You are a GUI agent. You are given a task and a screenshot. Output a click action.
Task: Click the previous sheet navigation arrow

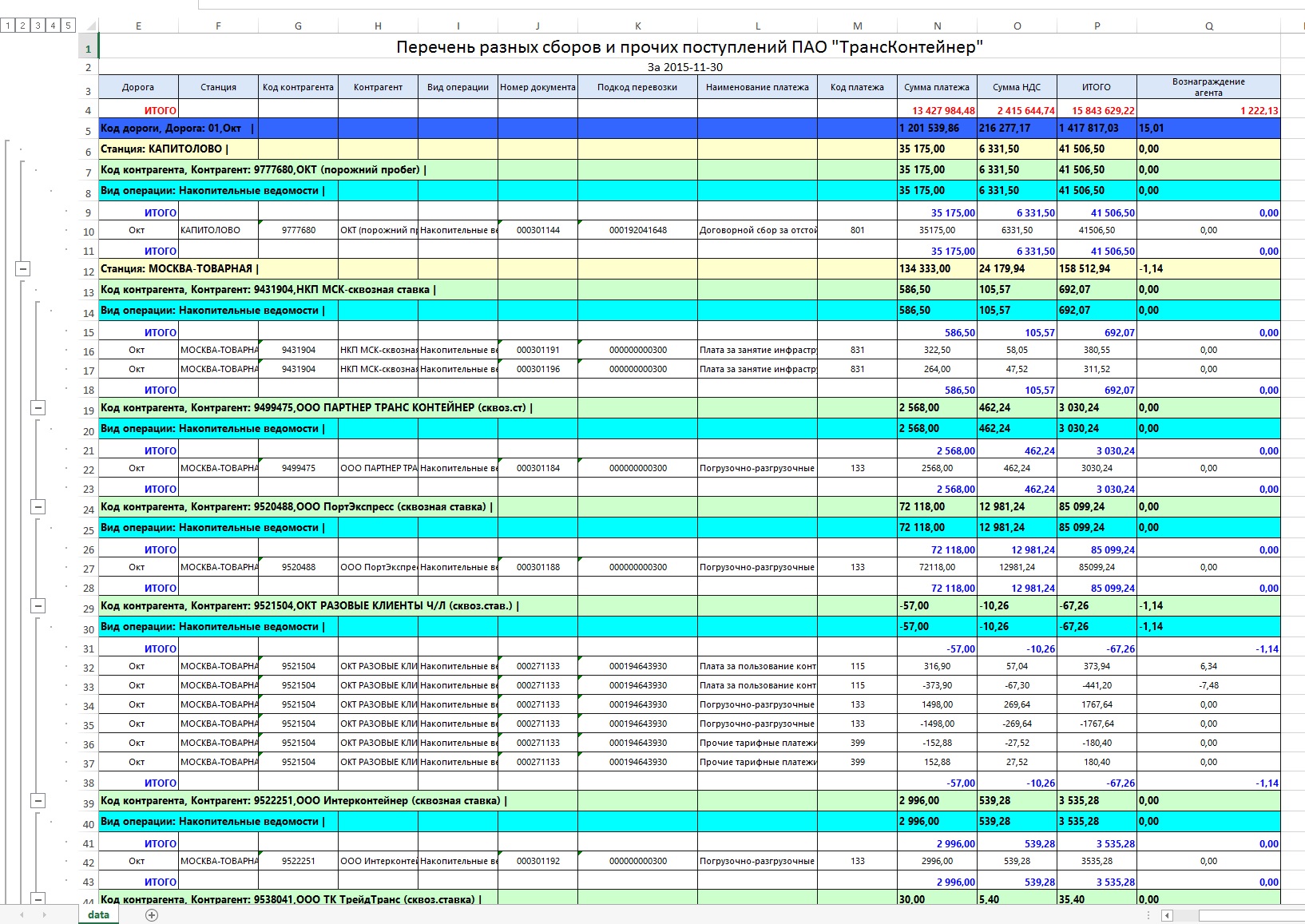[22, 915]
